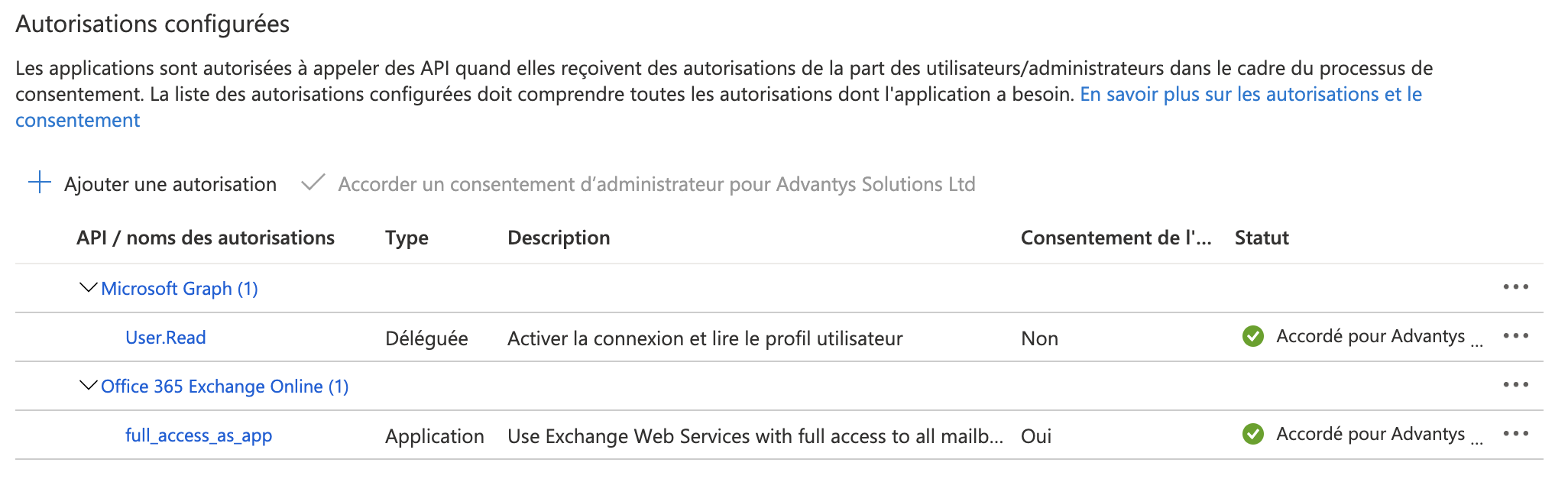
Task: Open ellipsis menu for full_access_as_app row
Action: point(1515,434)
